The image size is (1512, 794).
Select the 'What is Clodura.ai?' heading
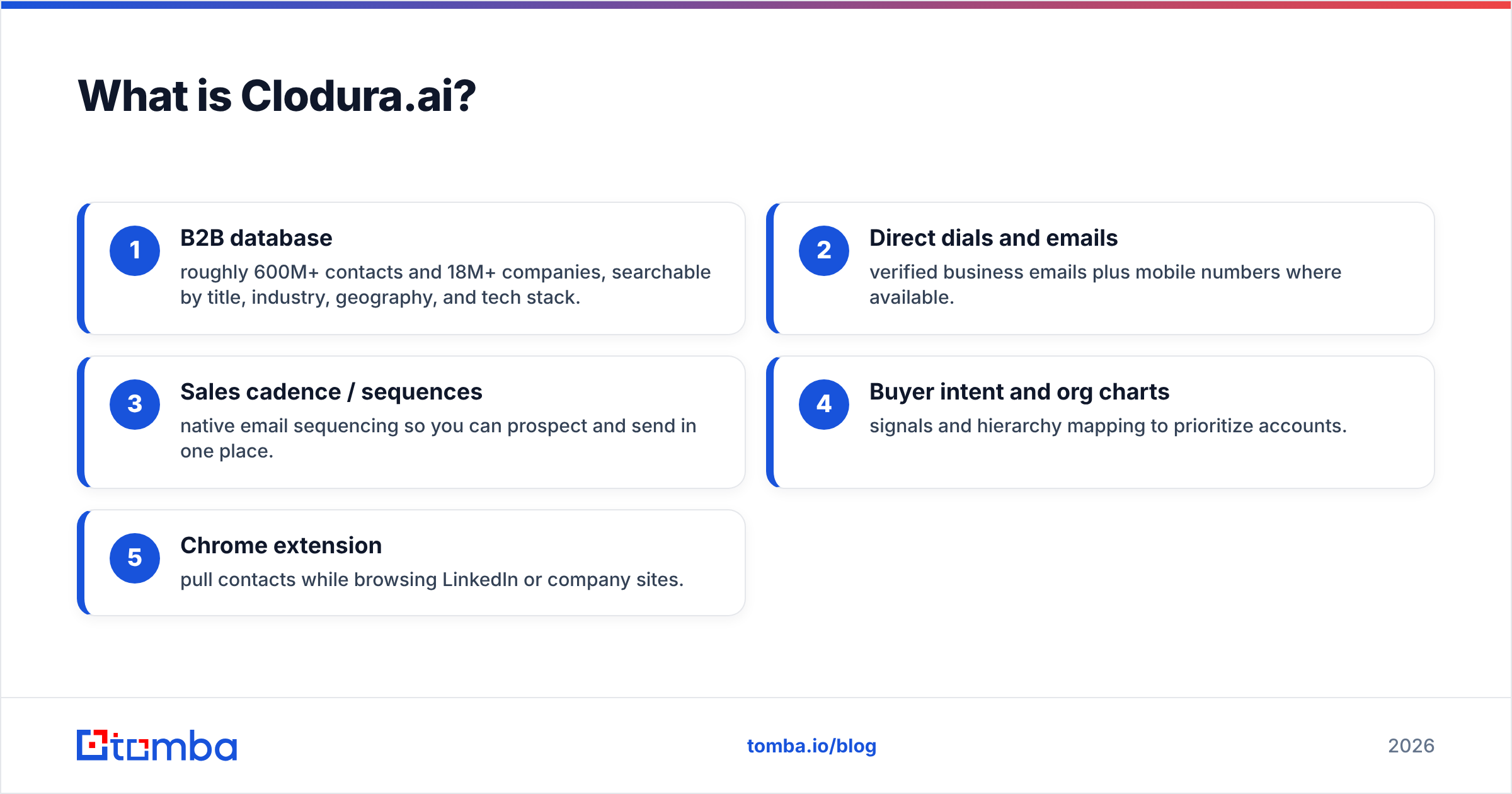click(277, 96)
